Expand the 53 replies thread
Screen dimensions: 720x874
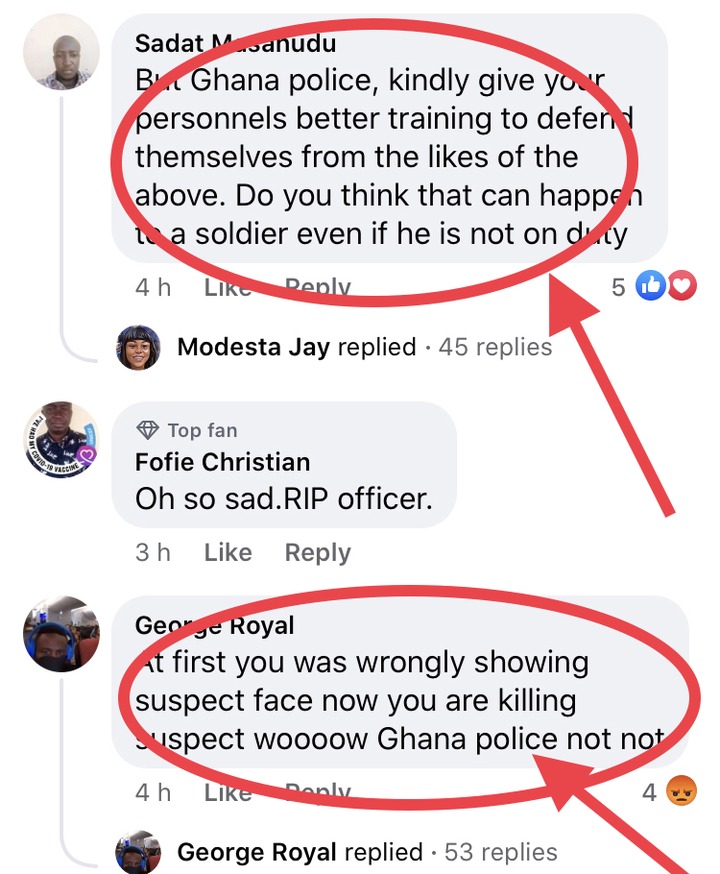[500, 852]
